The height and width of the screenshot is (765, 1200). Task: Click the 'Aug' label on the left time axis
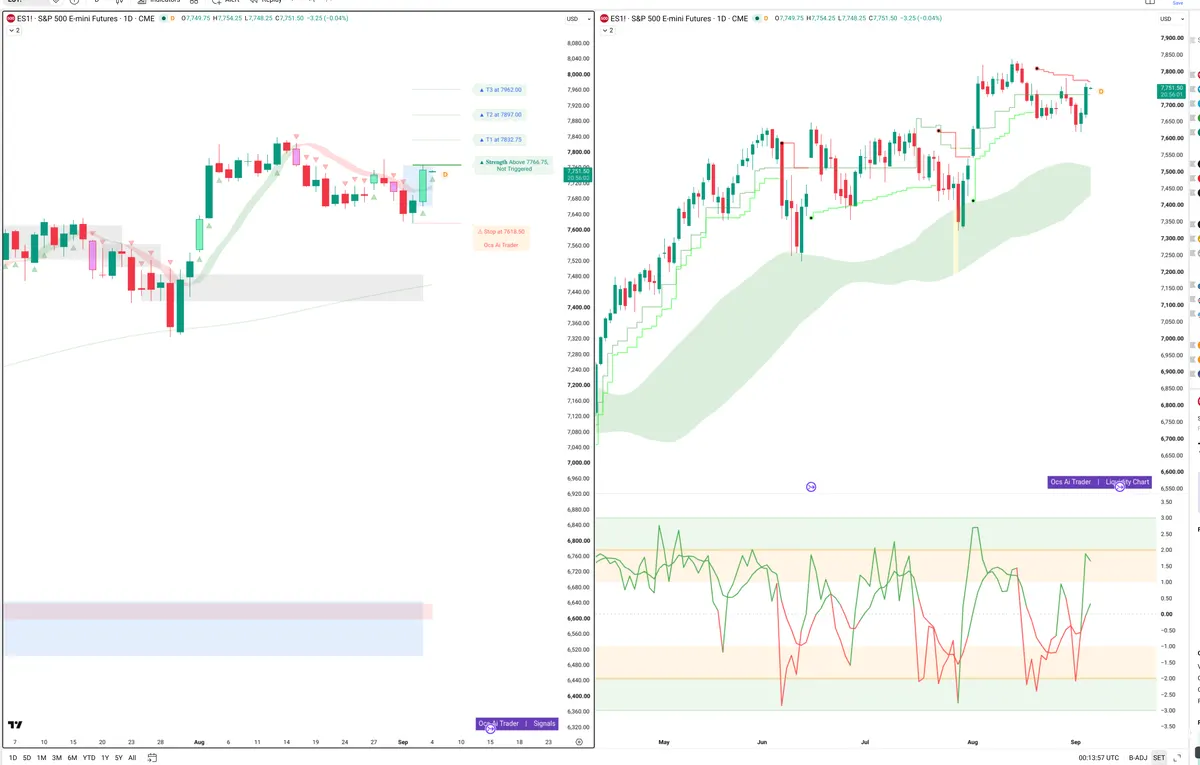click(198, 743)
